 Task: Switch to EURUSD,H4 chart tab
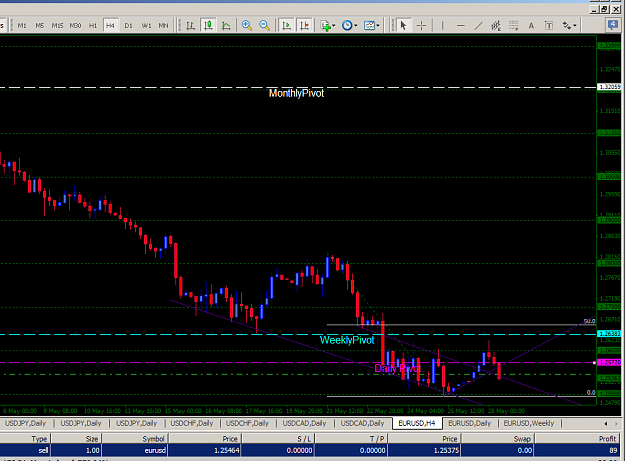(417, 423)
